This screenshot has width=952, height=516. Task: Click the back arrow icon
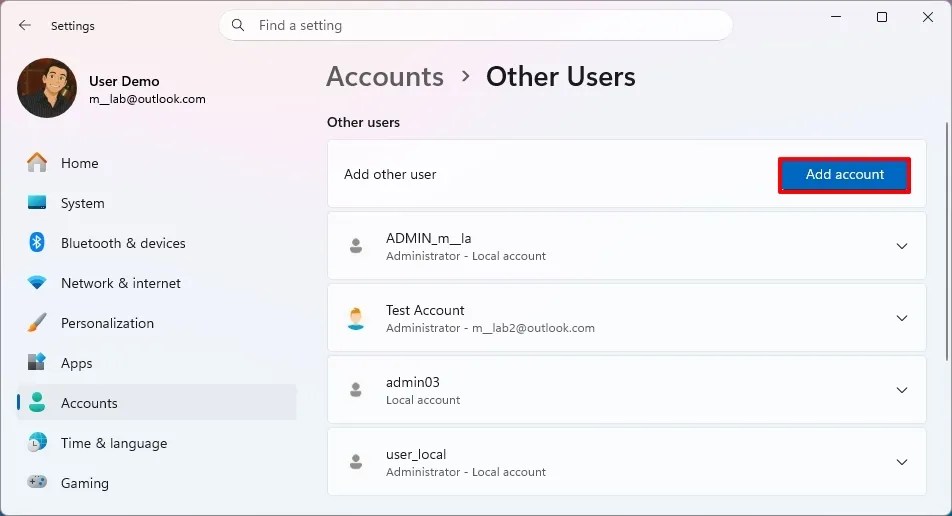pyautogui.click(x=24, y=25)
